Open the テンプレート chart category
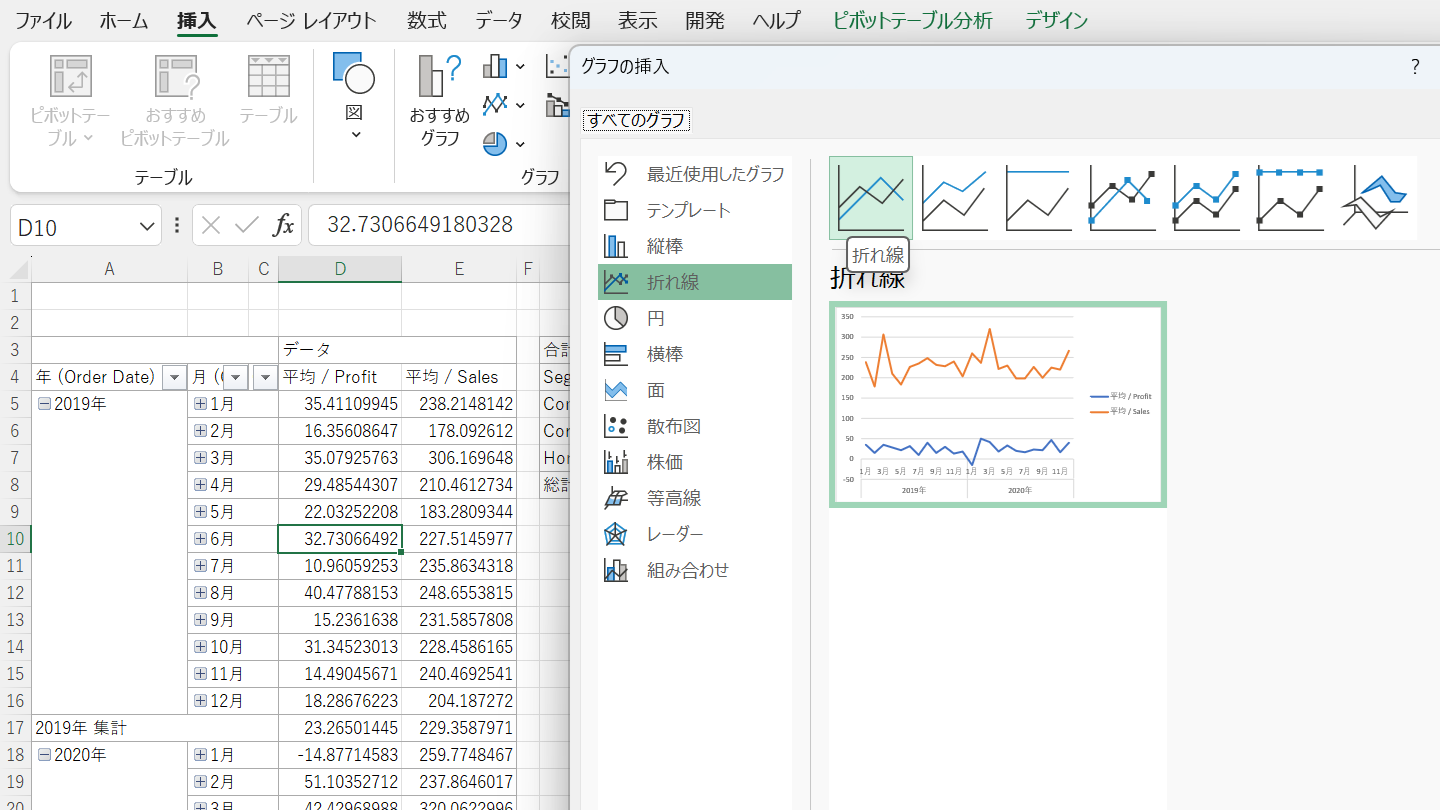The height and width of the screenshot is (810, 1440). pos(695,210)
